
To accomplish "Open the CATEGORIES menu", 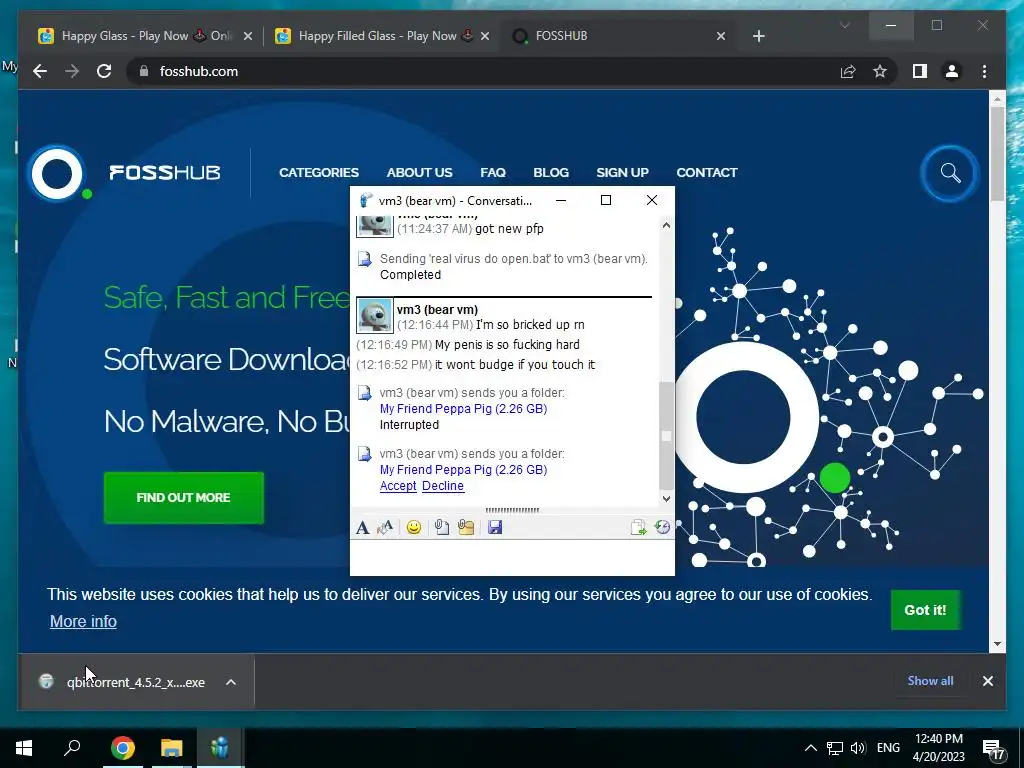I will click(x=319, y=173).
